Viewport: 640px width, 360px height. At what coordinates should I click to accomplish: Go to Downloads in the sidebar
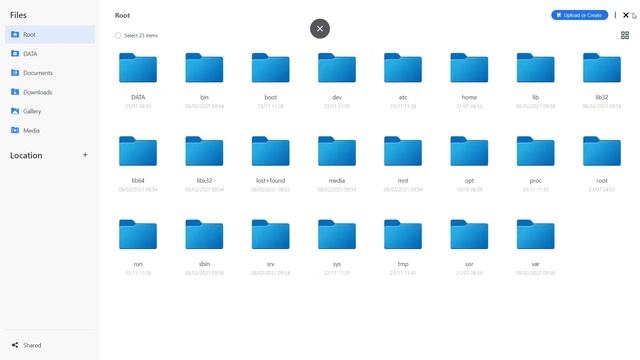[x=50, y=92]
